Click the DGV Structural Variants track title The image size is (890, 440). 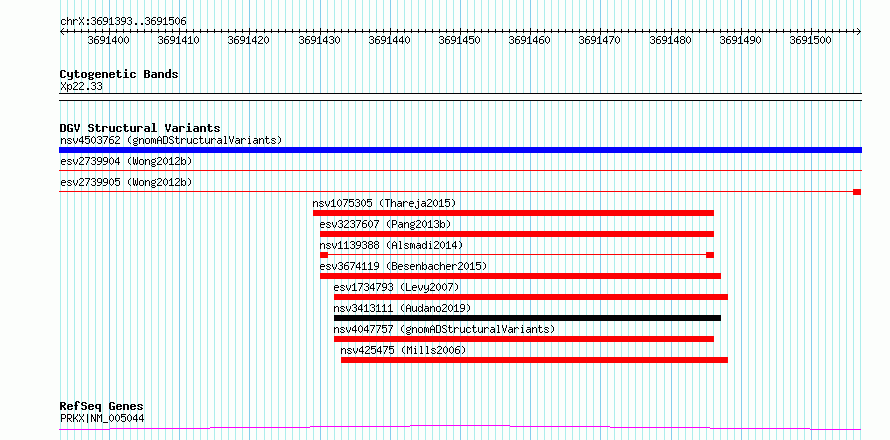140,128
